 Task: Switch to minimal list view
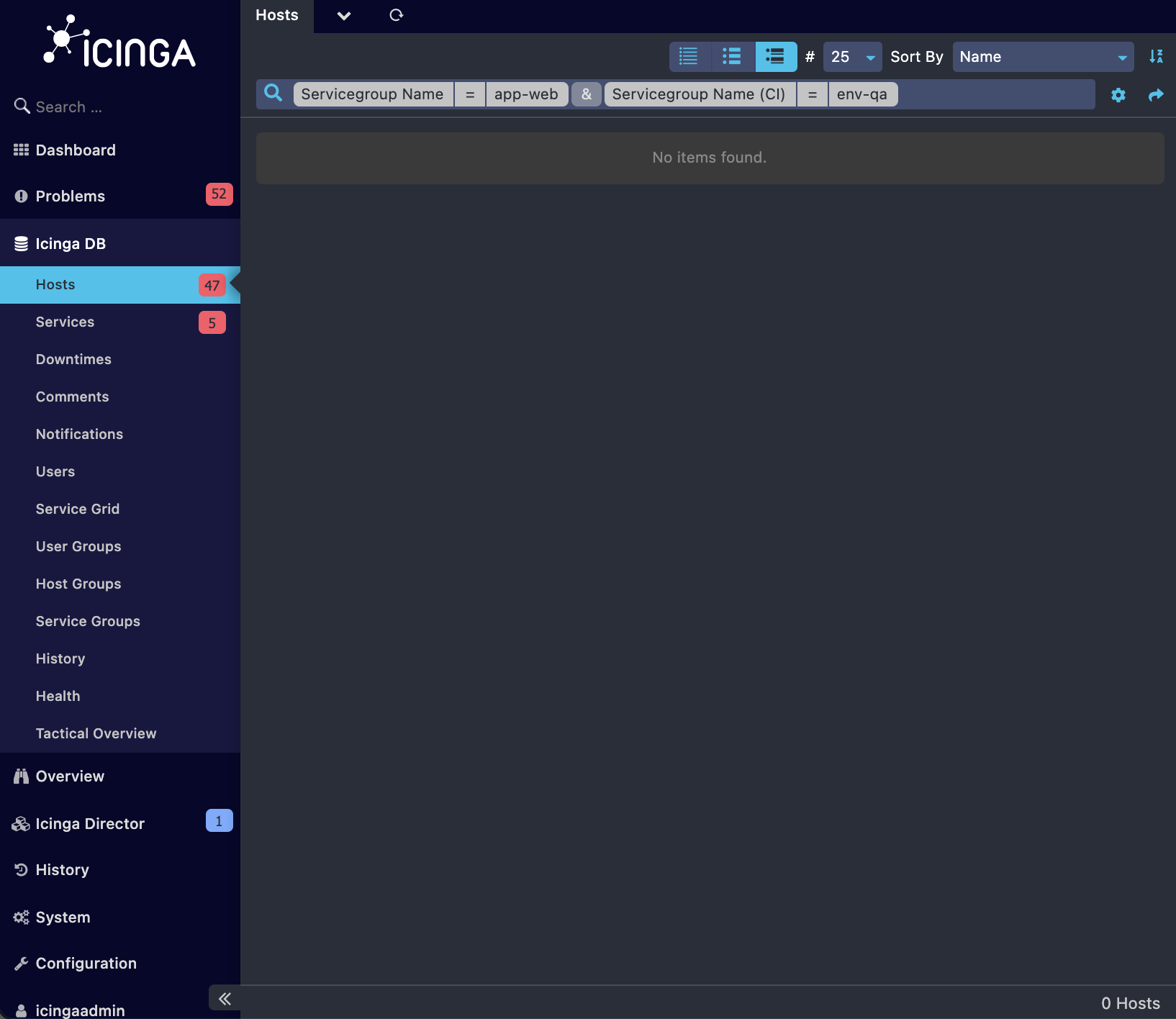click(x=689, y=57)
